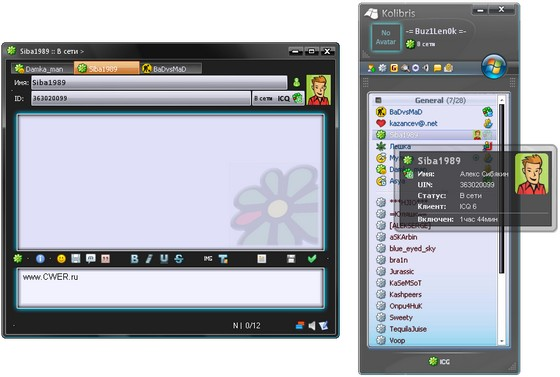Click the contact avatar in chat window

pyautogui.click(x=318, y=90)
